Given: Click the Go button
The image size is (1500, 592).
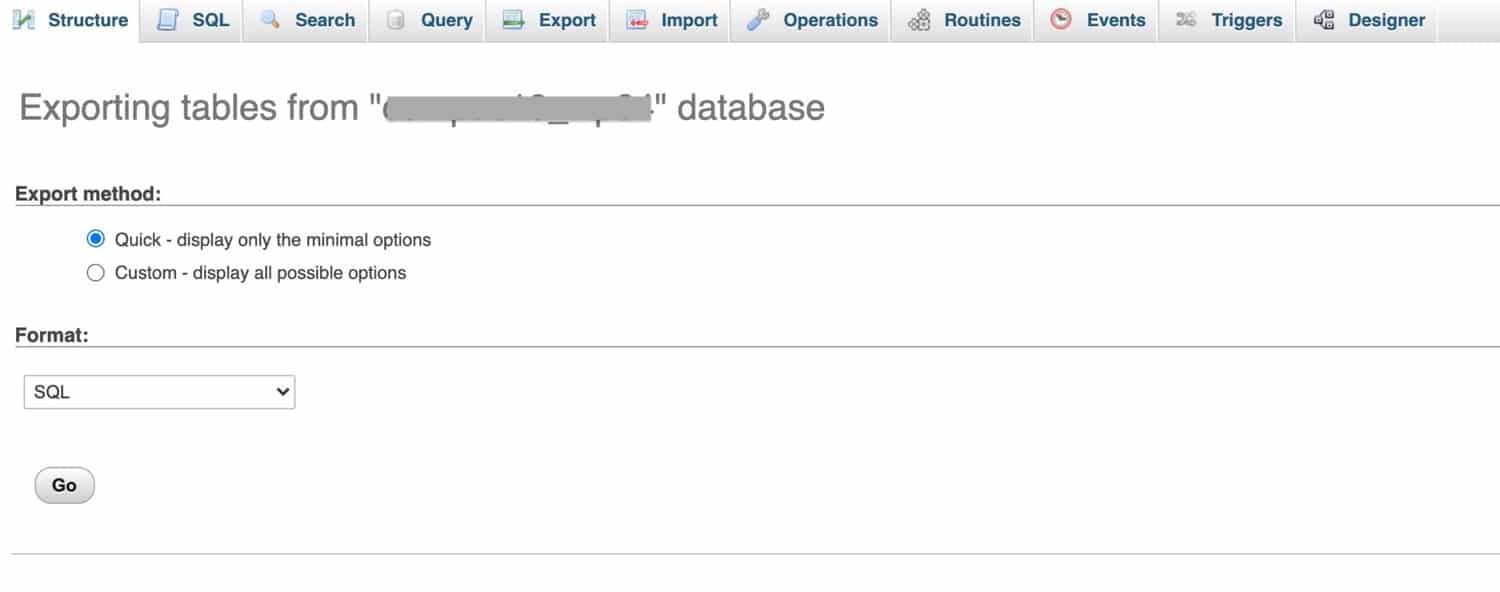Looking at the screenshot, I should (x=63, y=485).
